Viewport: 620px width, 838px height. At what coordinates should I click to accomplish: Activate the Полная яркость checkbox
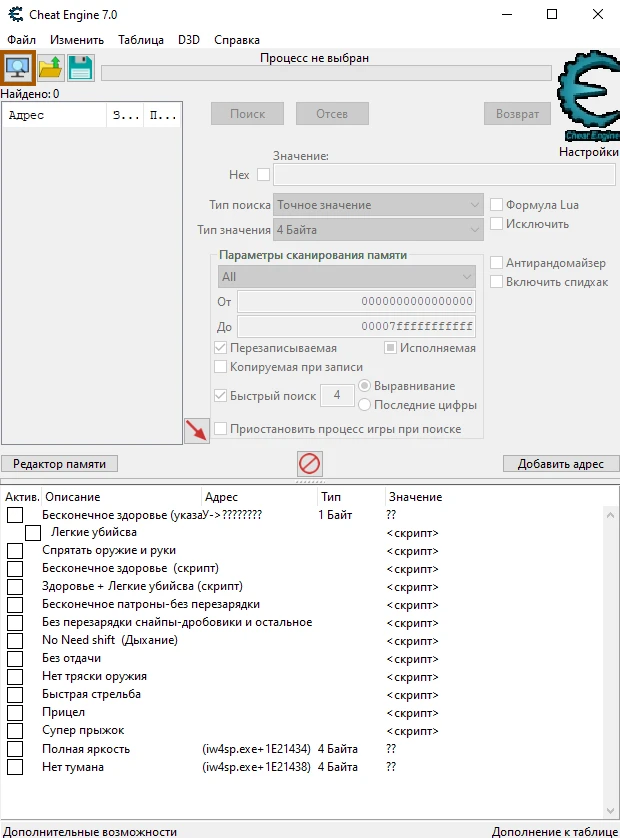[x=15, y=749]
